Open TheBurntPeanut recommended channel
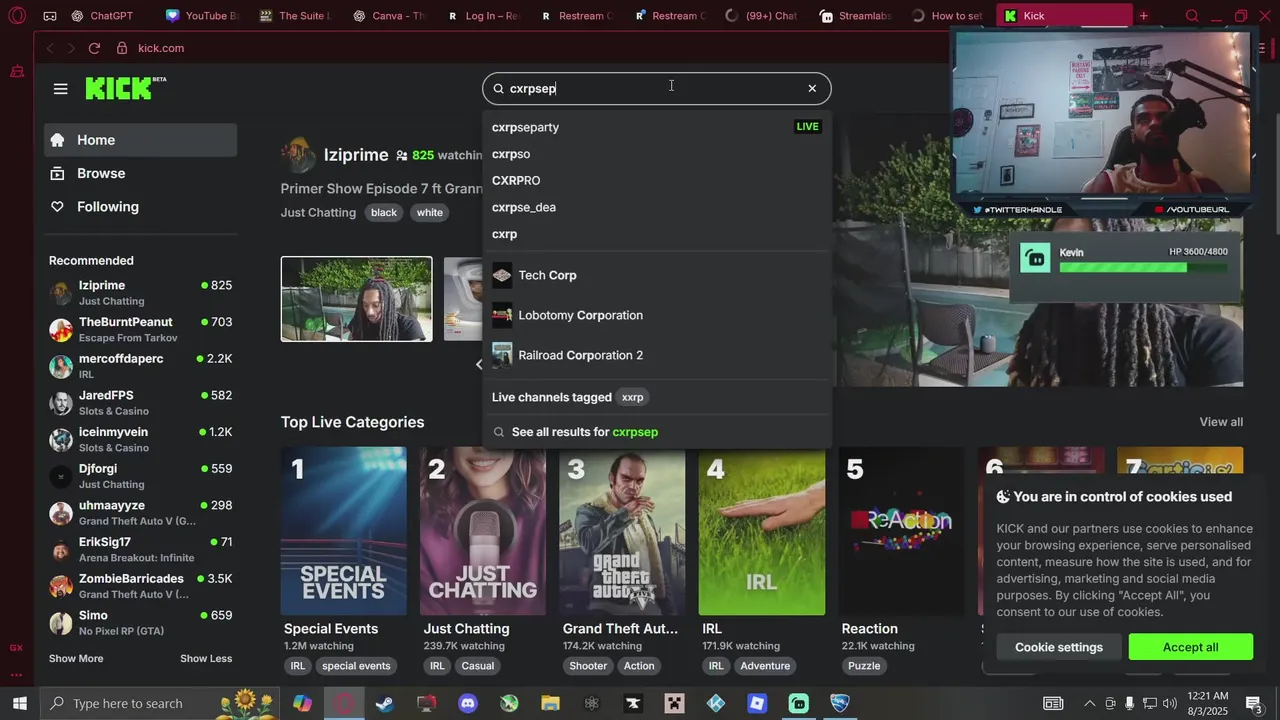This screenshot has height=720, width=1280. [x=140, y=329]
